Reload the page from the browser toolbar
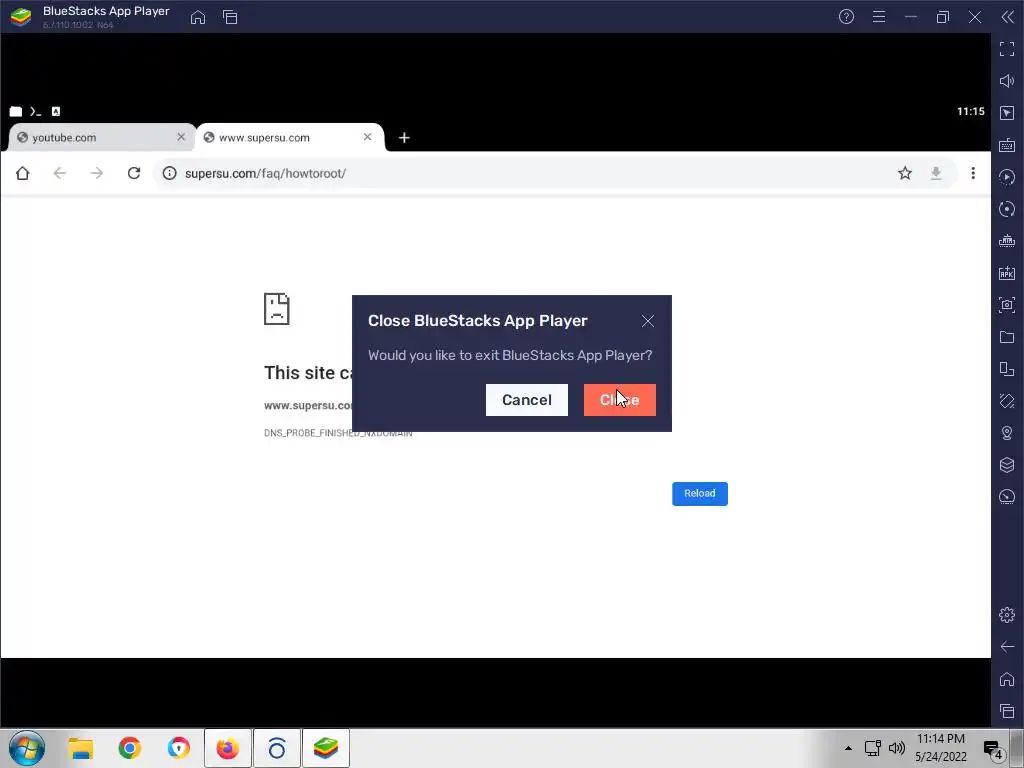 pos(134,173)
